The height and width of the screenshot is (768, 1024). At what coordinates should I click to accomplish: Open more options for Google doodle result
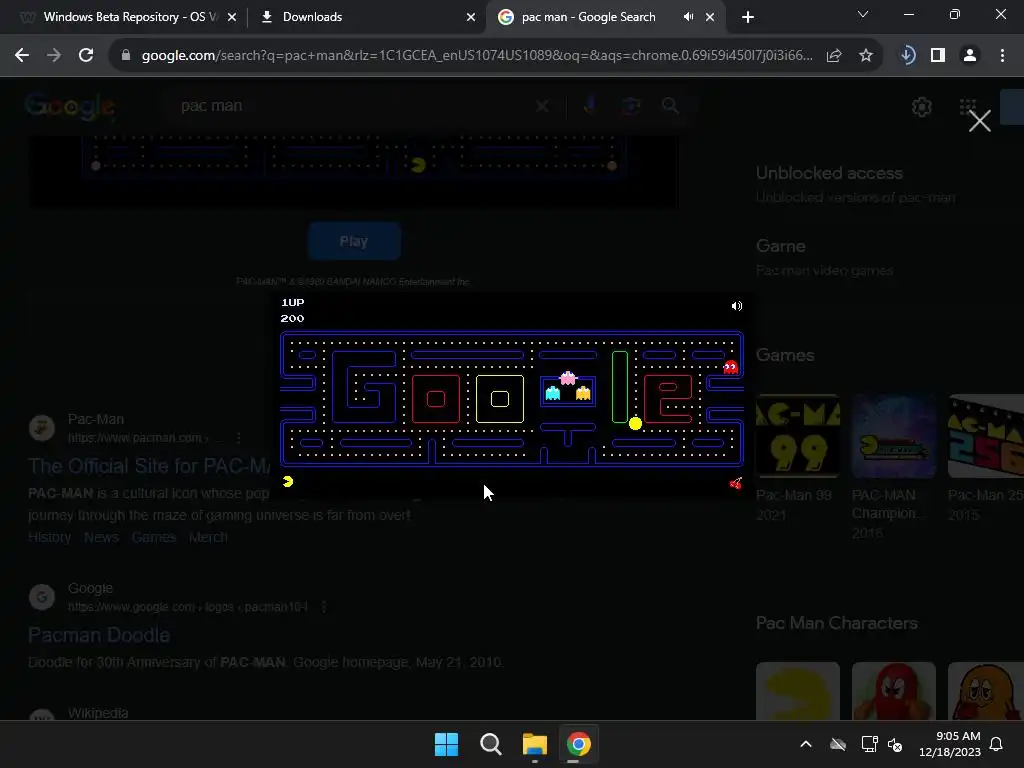click(323, 607)
